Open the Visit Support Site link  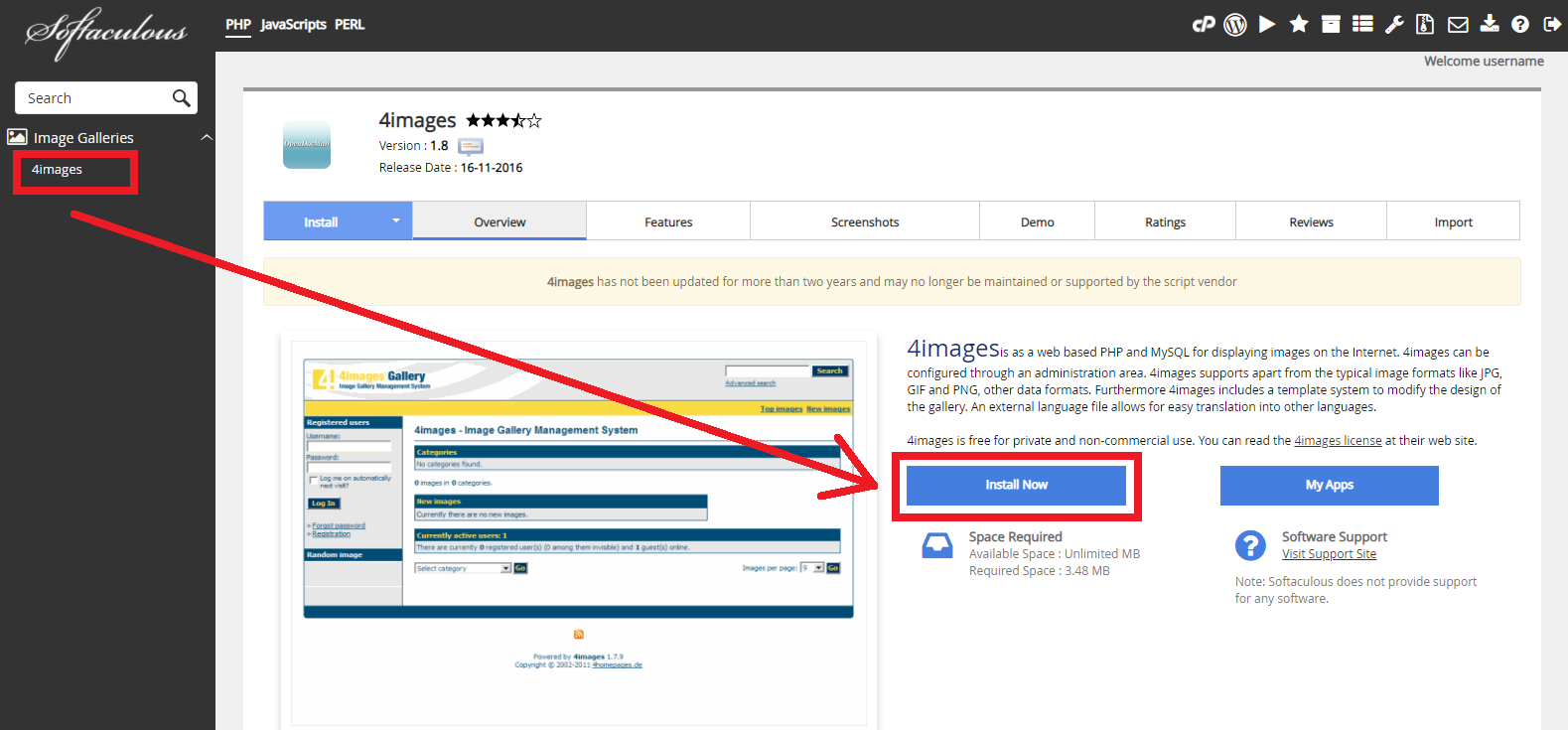click(x=1329, y=554)
